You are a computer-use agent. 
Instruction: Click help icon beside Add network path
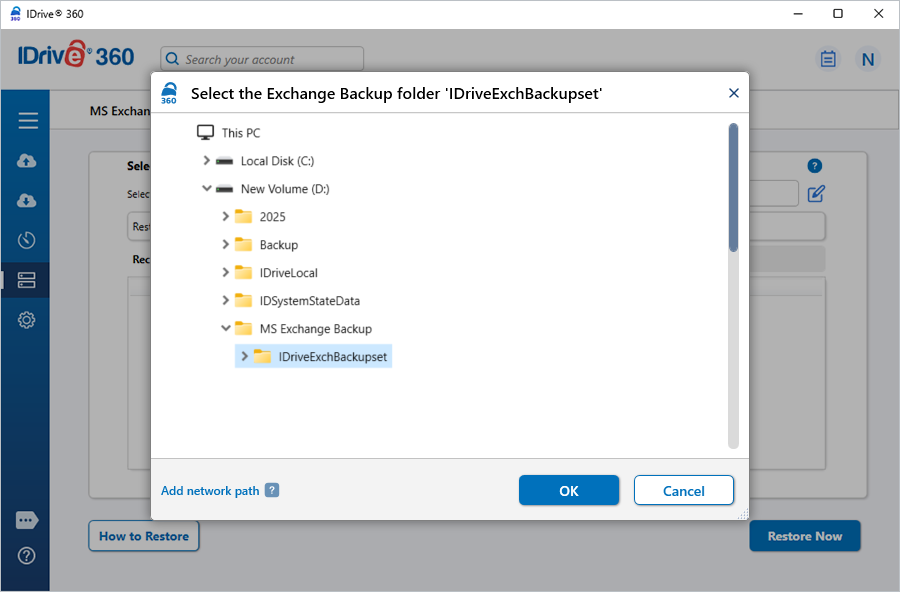[x=272, y=491]
